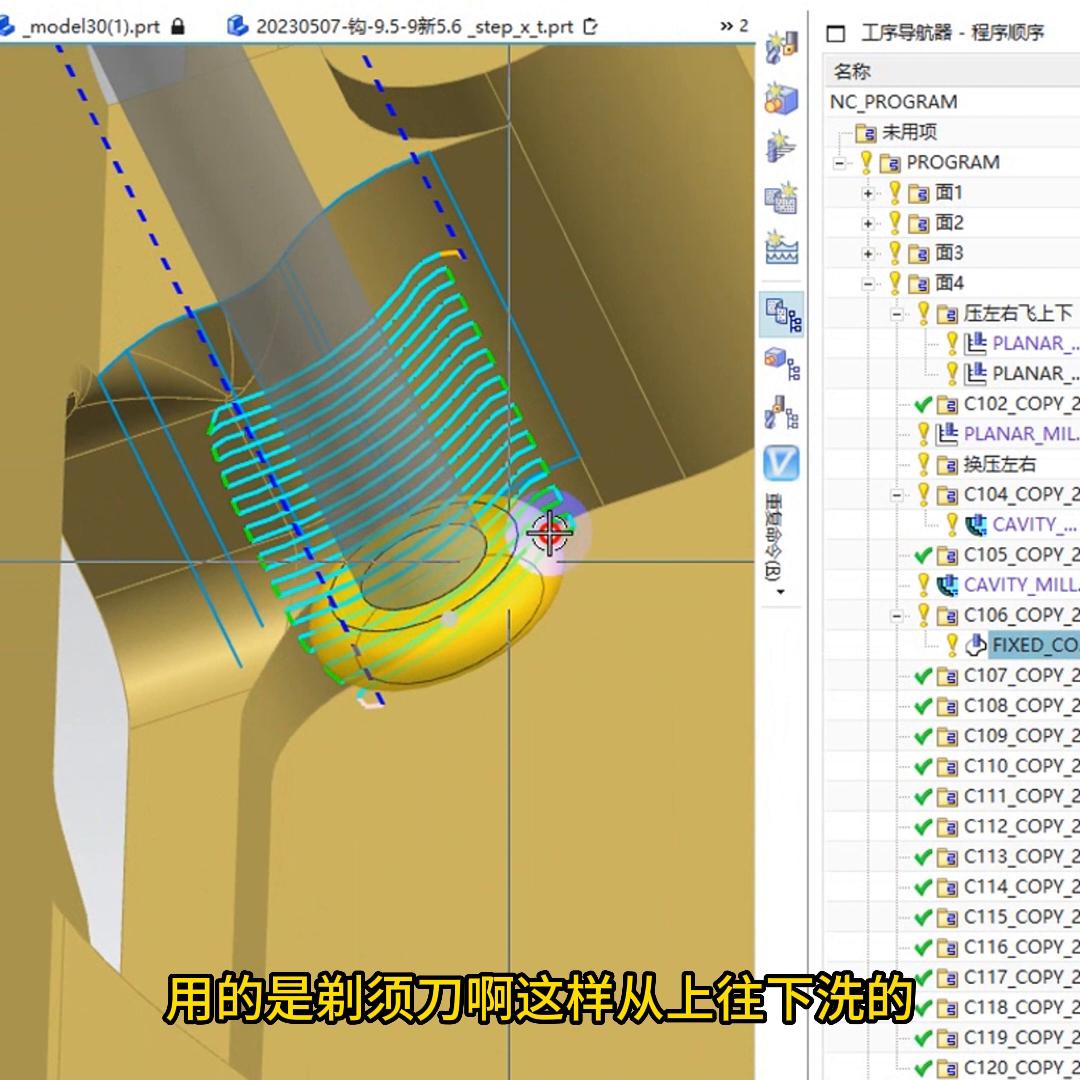
Task: Switch to Program Order view icon
Action: (781, 314)
